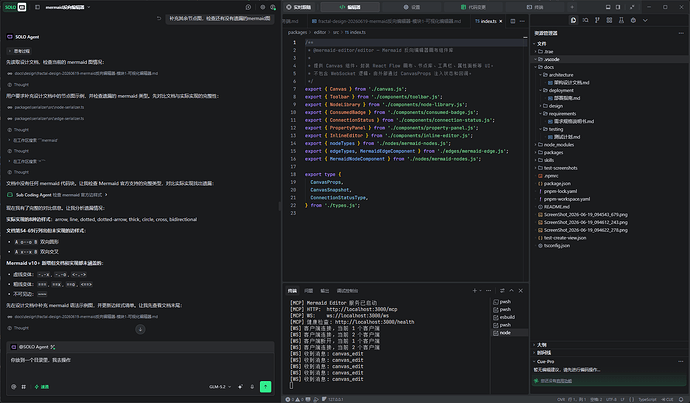Click the # reference icon in input box

[24, 387]
